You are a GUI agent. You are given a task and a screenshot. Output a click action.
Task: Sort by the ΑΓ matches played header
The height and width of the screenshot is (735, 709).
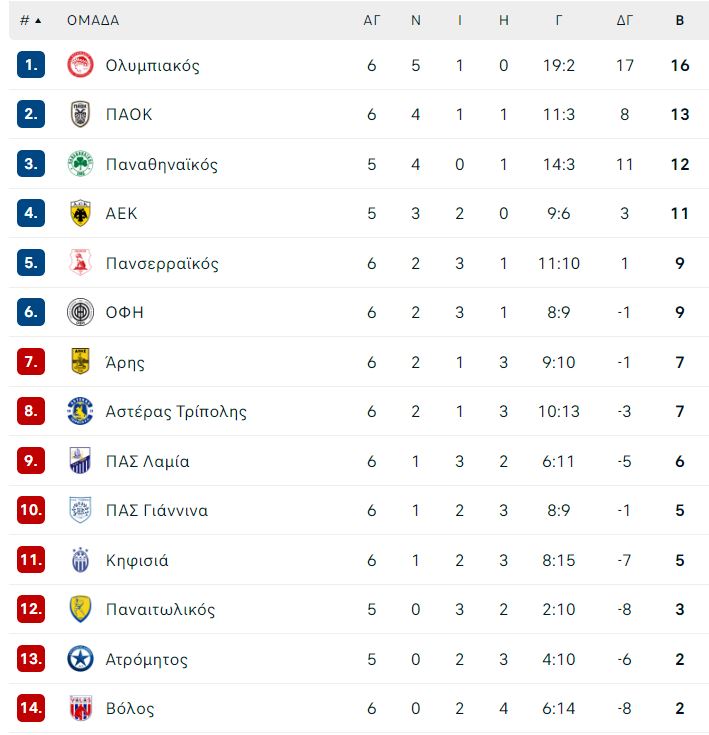(x=372, y=20)
